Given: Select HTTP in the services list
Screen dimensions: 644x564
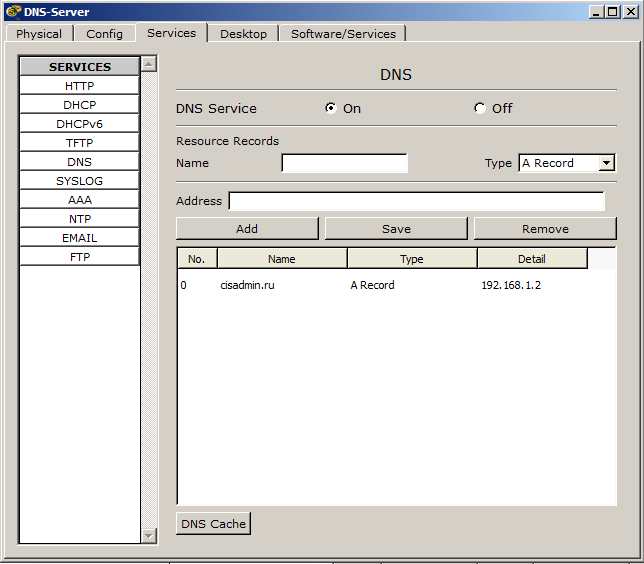Looking at the screenshot, I should coord(80,86).
